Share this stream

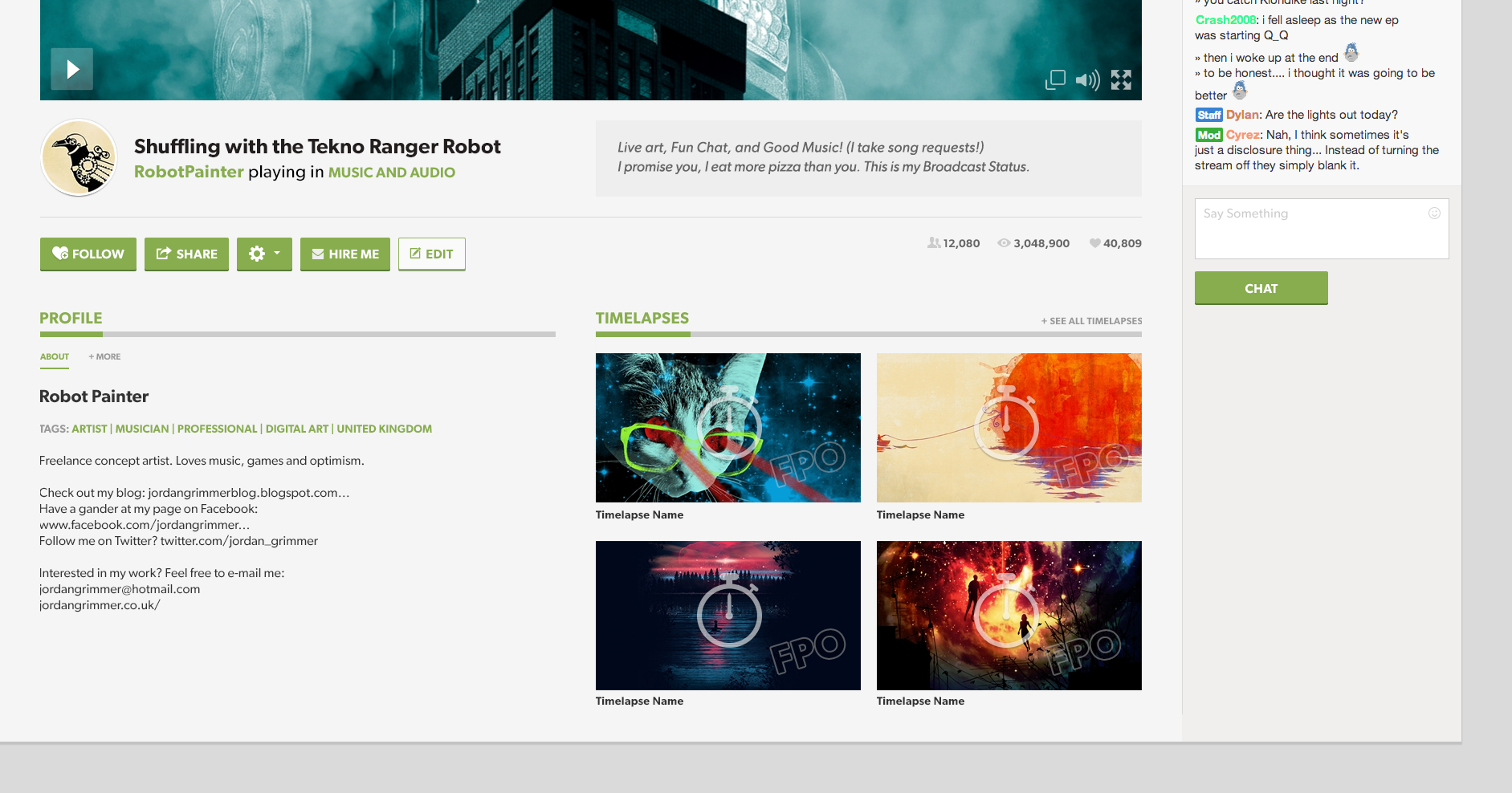(x=186, y=254)
